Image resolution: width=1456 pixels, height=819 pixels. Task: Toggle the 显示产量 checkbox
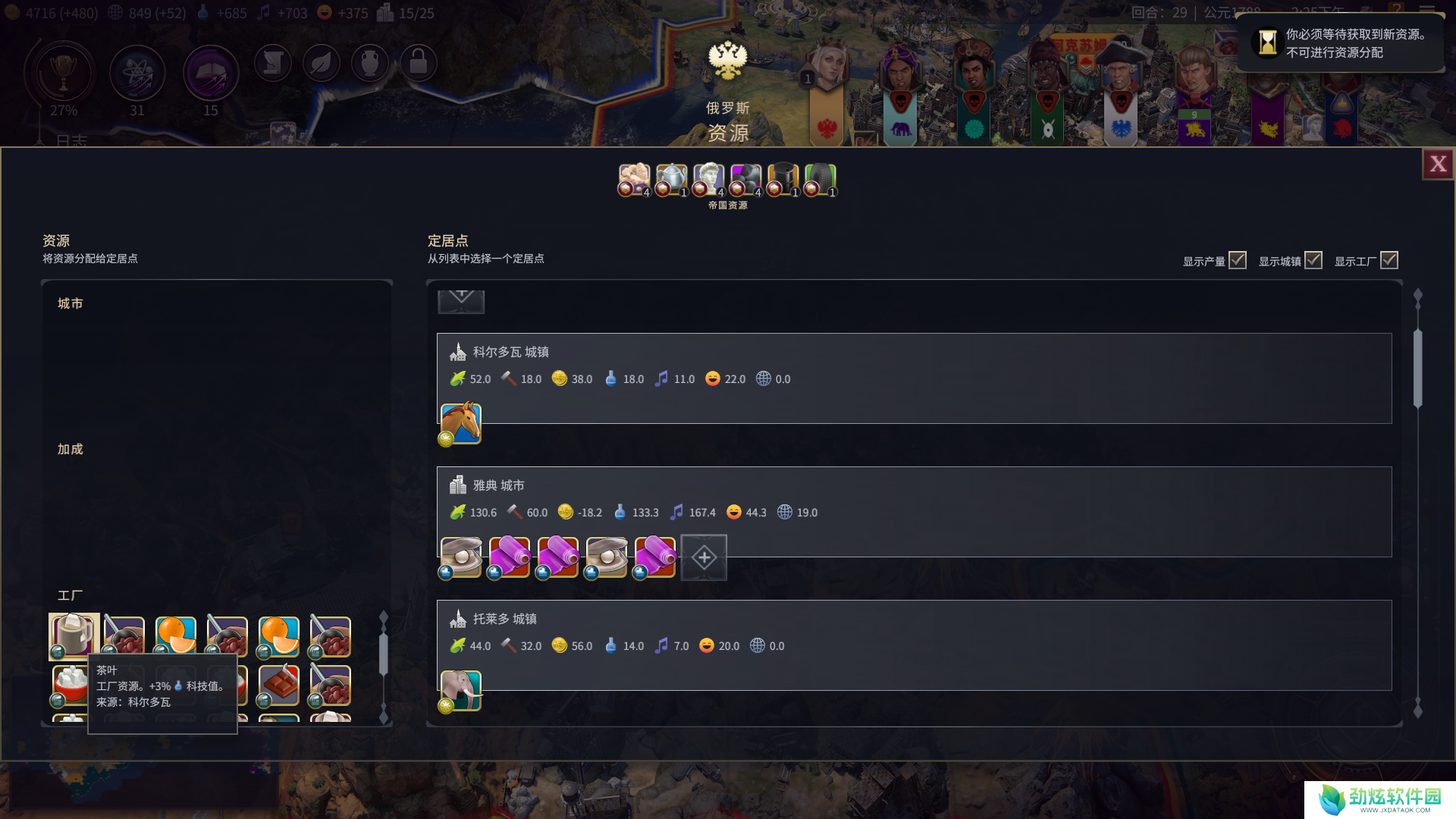click(1238, 260)
